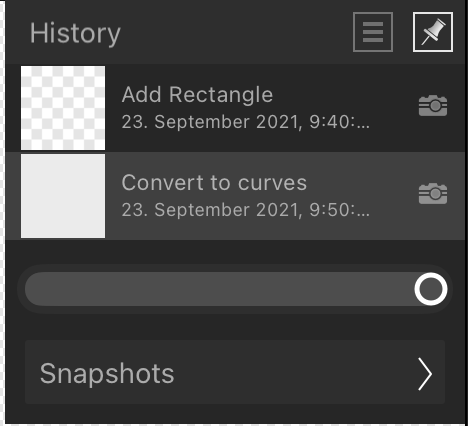Toggle the pin icon for History panel
The height and width of the screenshot is (426, 468).
pos(433,32)
